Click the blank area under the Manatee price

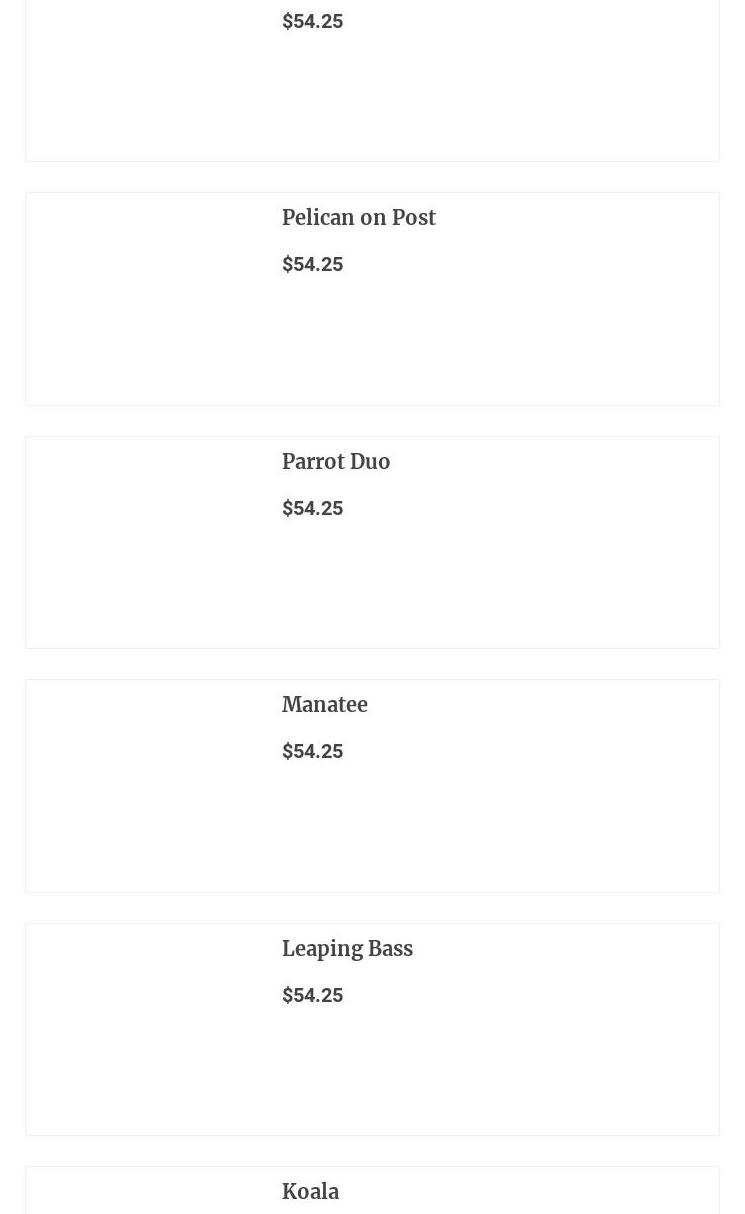490,832
